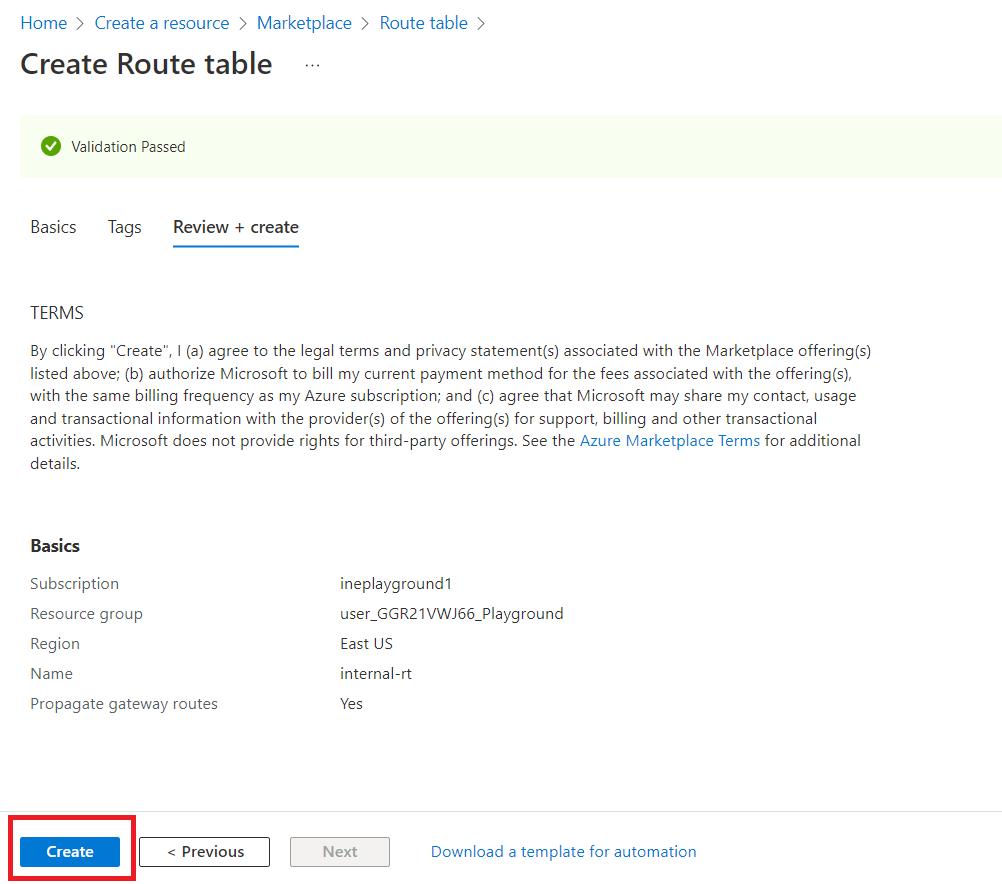Navigate to the Marketplace breadcrumb
1002x884 pixels.
(x=304, y=23)
